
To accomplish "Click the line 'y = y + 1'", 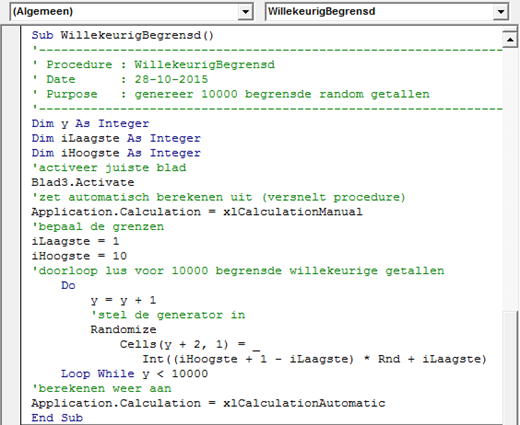I will click(123, 300).
